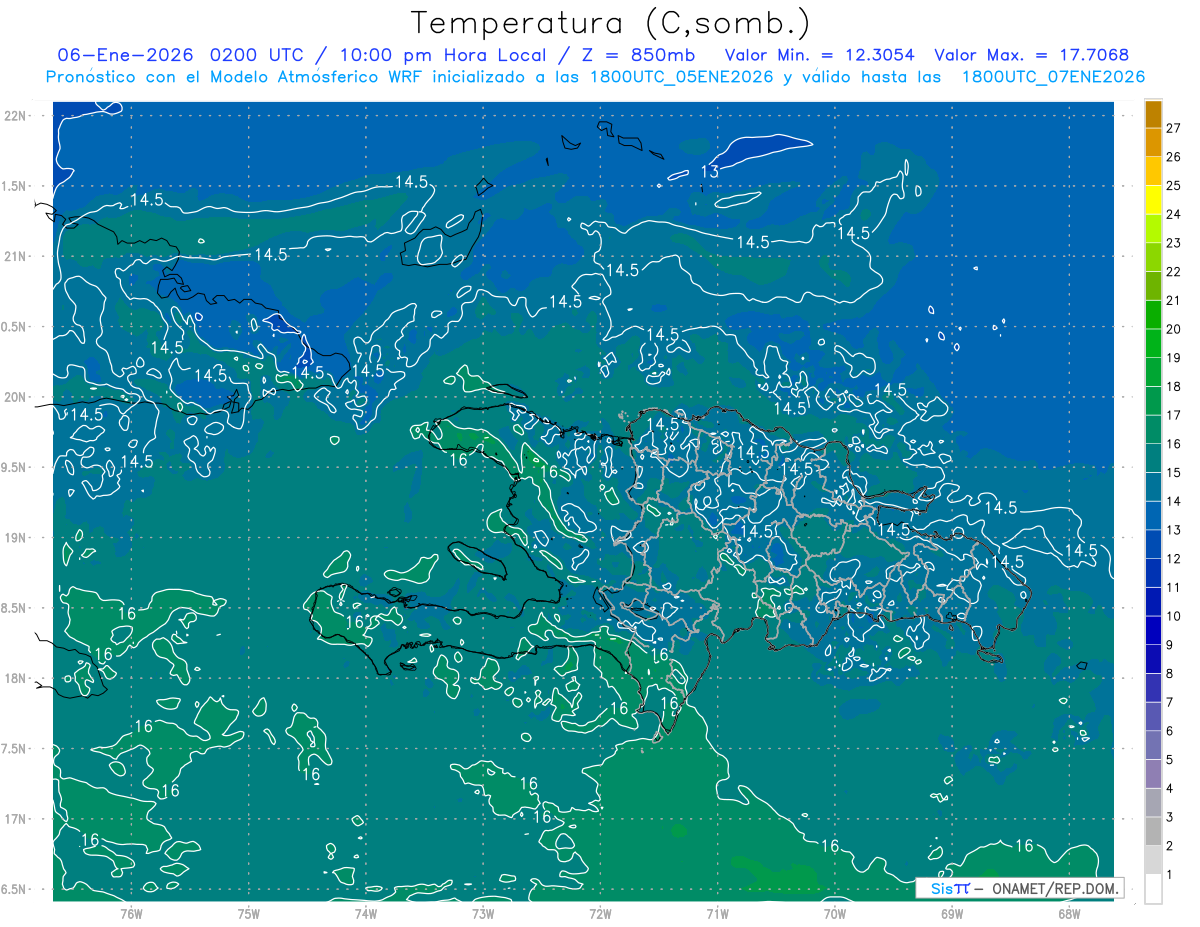Click the '19N' latitude axis label
The height and width of the screenshot is (927, 1200).
[14, 538]
